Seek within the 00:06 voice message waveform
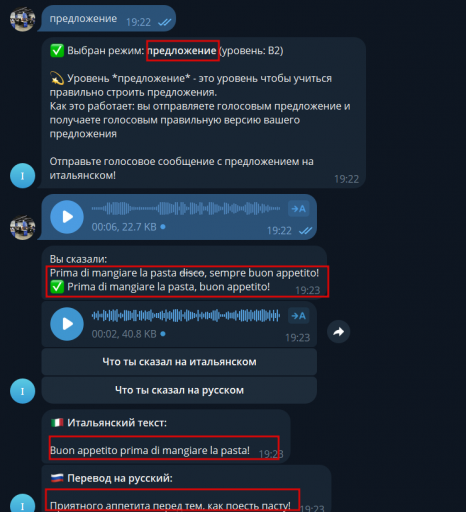466x512 pixels. pos(186,209)
